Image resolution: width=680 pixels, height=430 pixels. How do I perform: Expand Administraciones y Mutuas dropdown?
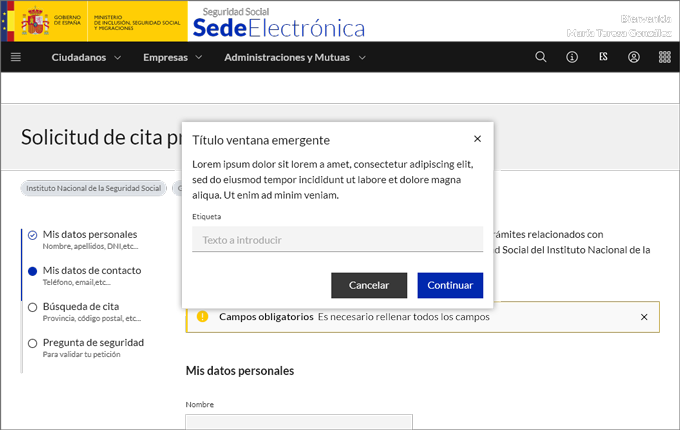coord(293,57)
